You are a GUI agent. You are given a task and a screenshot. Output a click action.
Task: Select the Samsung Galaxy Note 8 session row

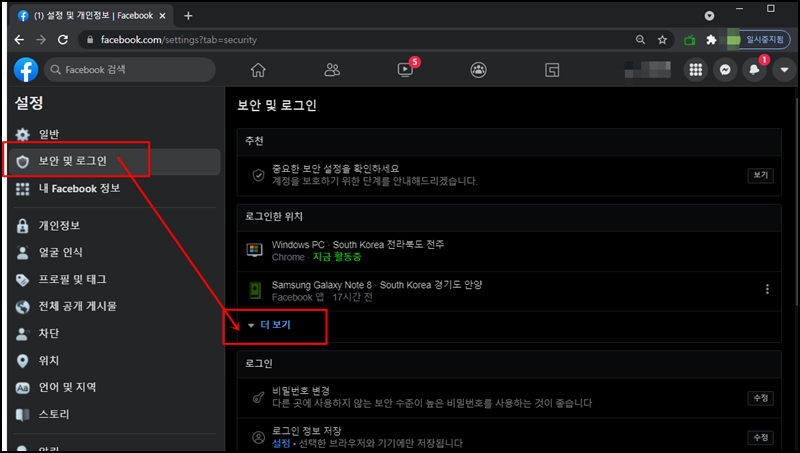[x=509, y=291]
